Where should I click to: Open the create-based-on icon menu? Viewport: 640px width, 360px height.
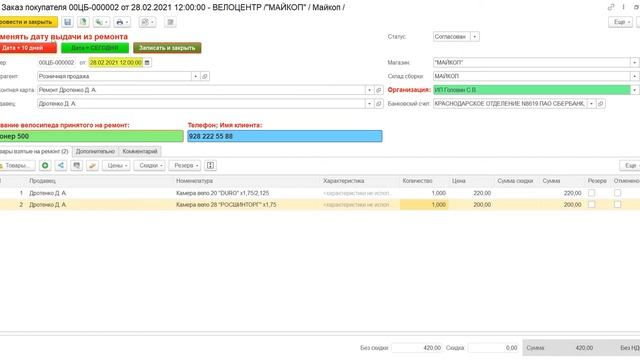point(101,22)
